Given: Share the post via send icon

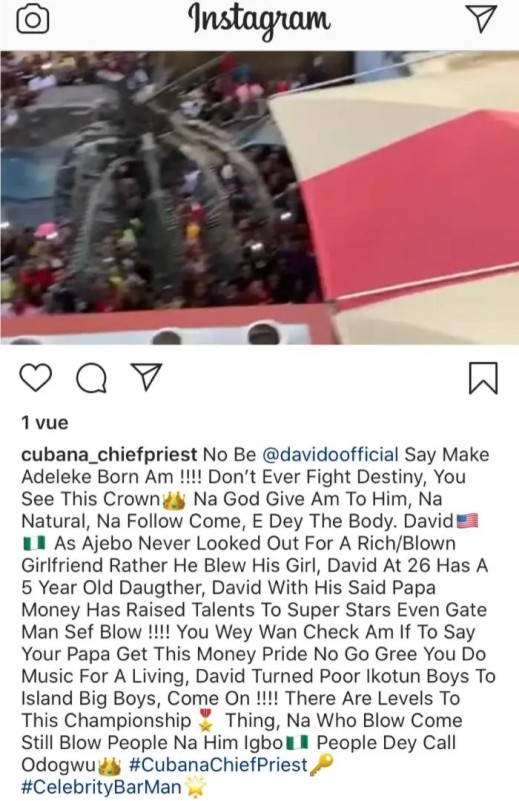Looking at the screenshot, I should (x=147, y=378).
